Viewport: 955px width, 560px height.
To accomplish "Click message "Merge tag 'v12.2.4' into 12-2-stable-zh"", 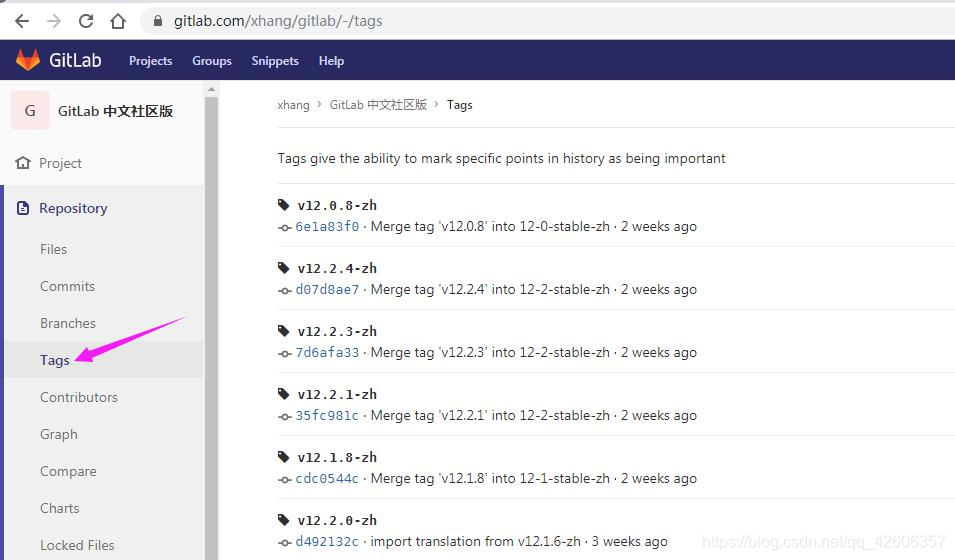I will pyautogui.click(x=490, y=289).
